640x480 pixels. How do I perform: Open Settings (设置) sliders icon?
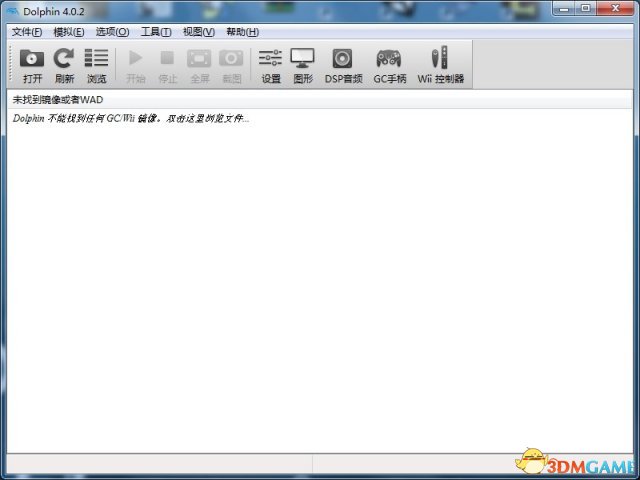click(270, 58)
